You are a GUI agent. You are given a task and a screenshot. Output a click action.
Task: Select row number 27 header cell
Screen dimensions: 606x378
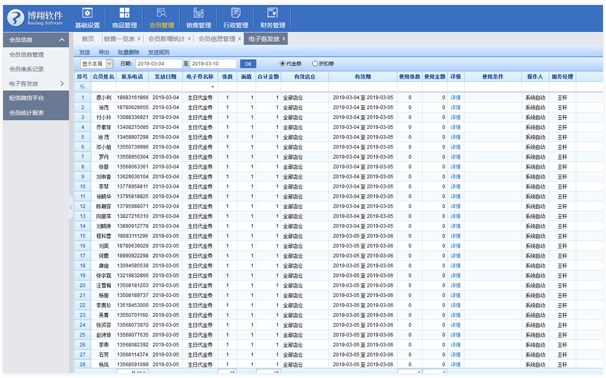coord(82,355)
